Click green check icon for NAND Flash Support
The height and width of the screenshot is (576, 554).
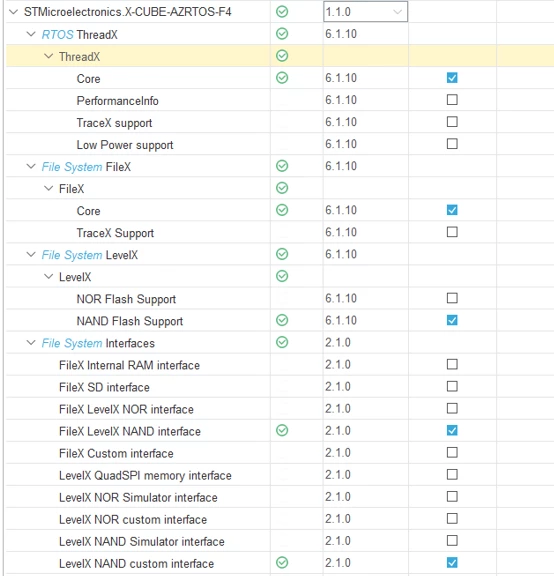(x=282, y=320)
